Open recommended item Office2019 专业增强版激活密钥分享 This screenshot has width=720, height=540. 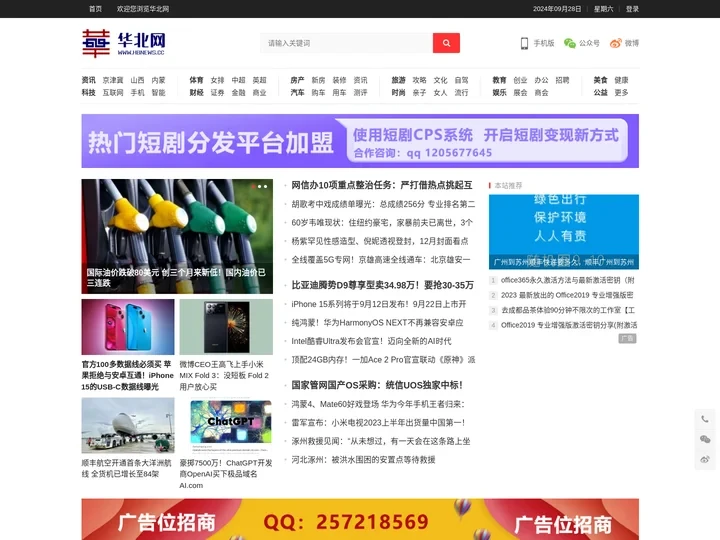[569, 325]
